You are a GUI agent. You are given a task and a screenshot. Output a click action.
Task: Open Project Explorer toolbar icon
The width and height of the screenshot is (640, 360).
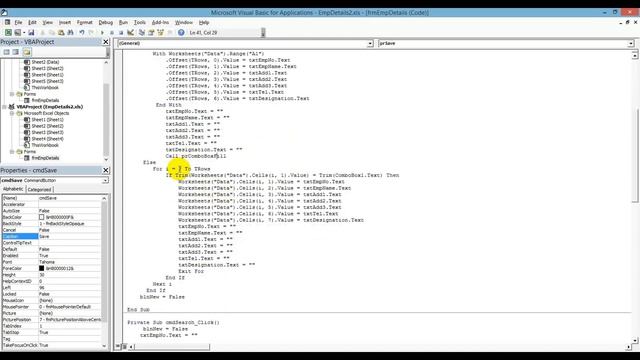point(142,33)
